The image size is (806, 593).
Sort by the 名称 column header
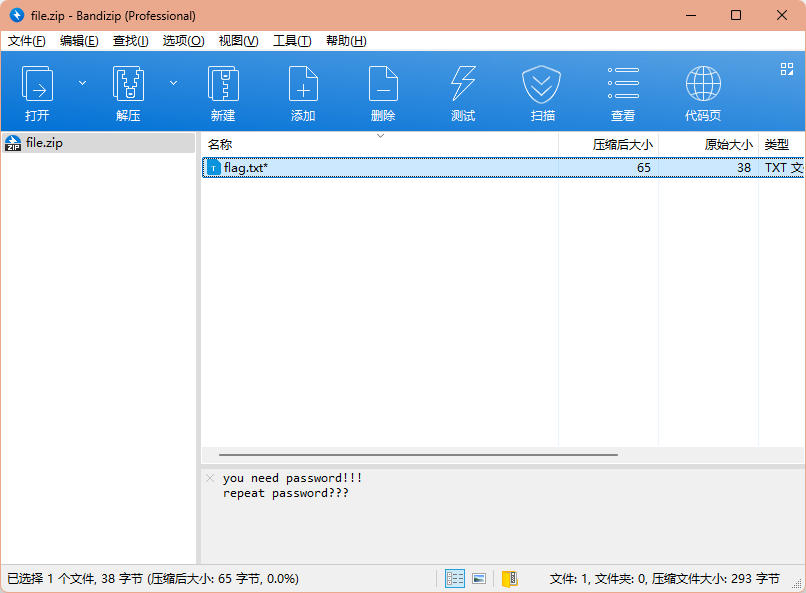coord(220,144)
